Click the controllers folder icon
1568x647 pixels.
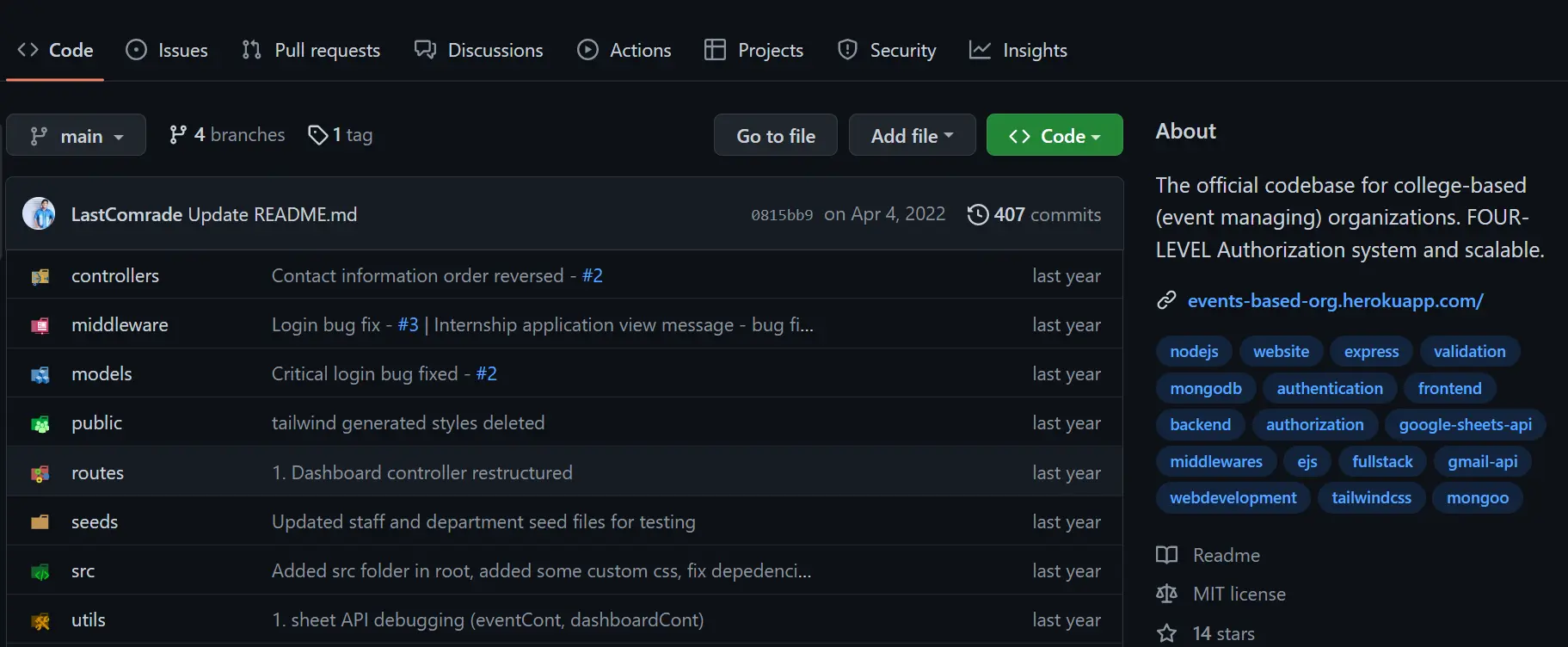point(40,276)
